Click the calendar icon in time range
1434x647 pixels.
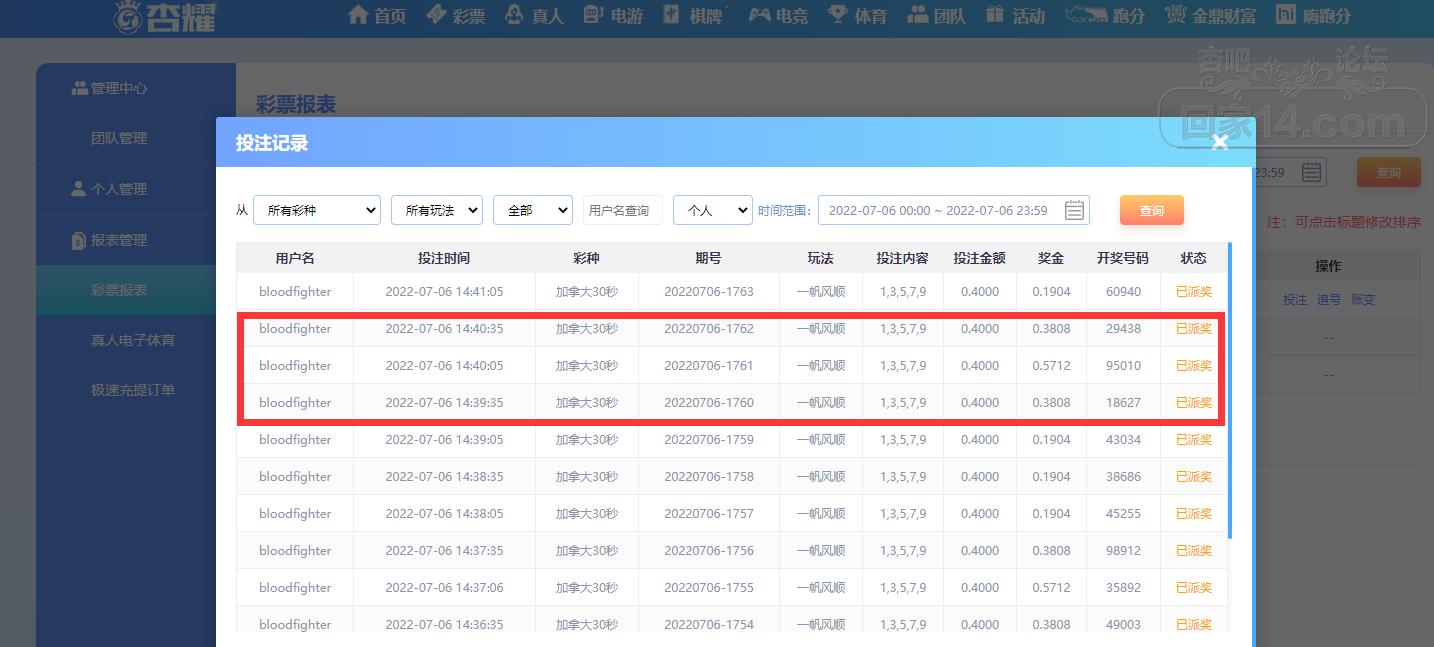point(1074,210)
